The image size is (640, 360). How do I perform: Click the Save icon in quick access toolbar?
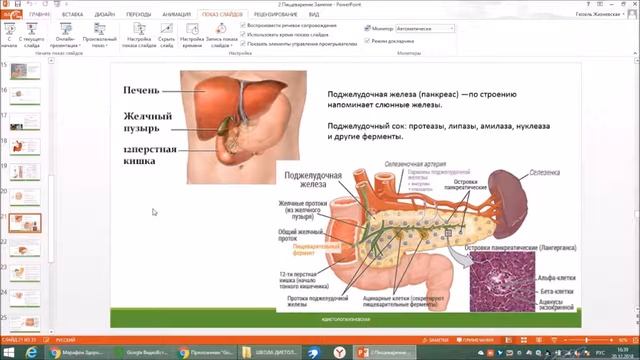point(18,4)
